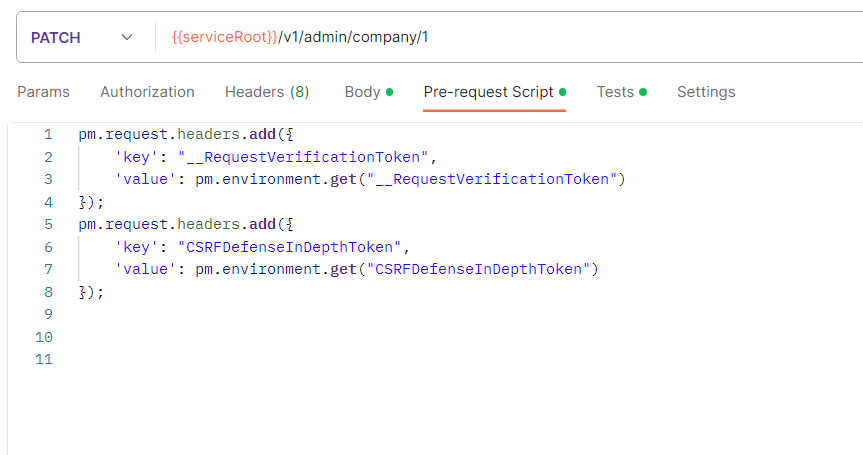Open the Authorization tab
The image size is (863, 455).
(x=147, y=92)
